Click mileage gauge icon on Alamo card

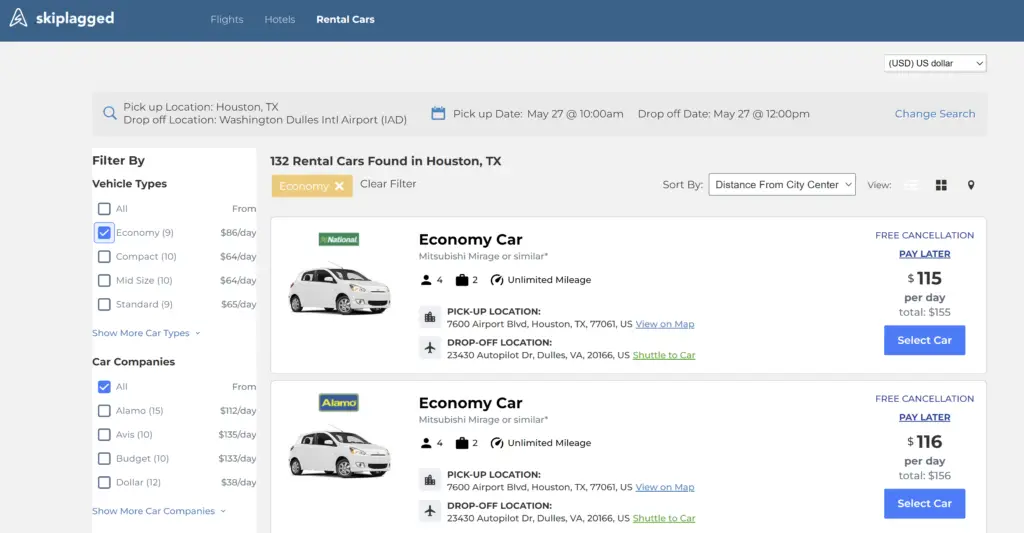[497, 443]
